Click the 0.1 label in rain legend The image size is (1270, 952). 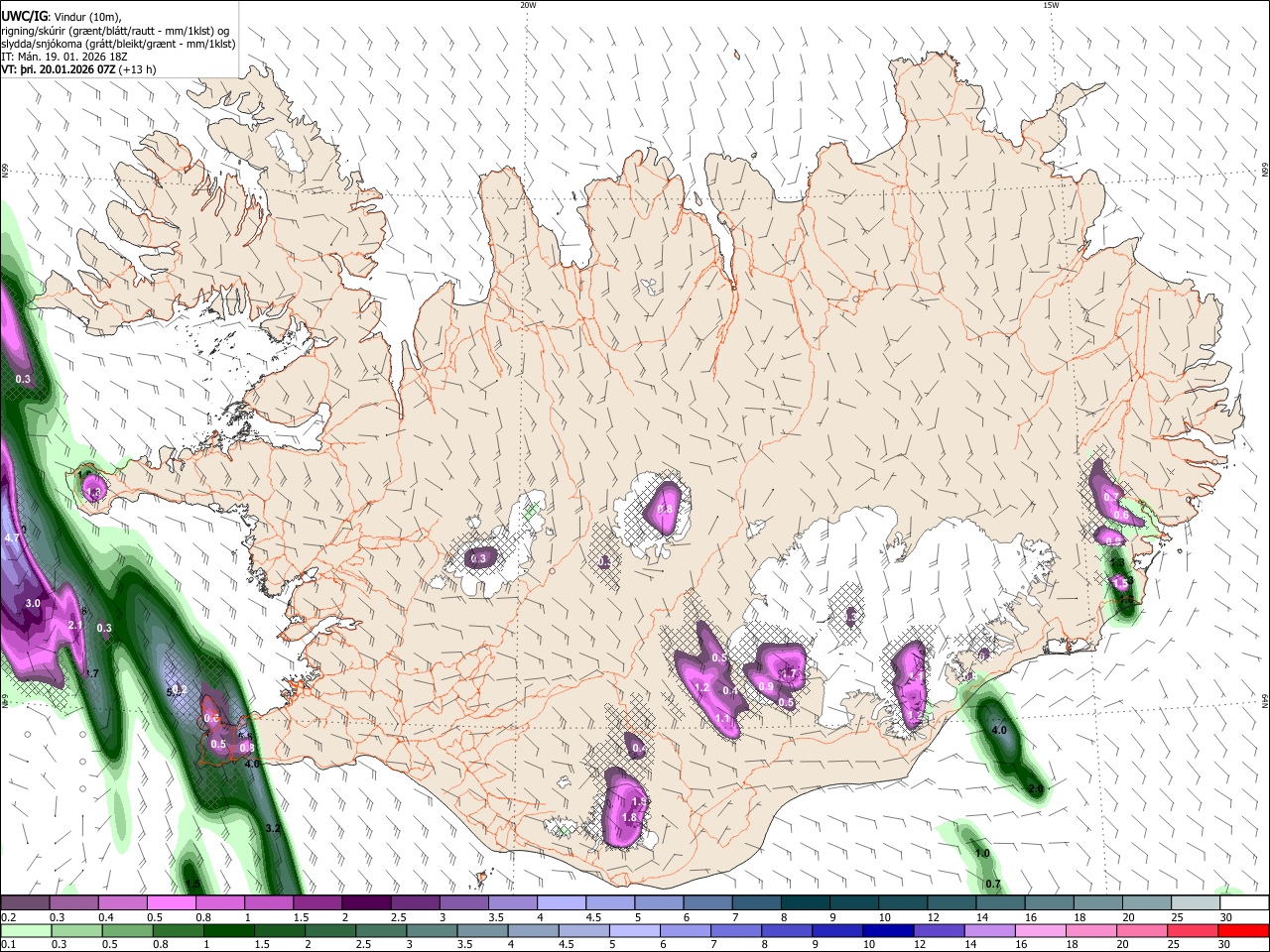coord(7,945)
